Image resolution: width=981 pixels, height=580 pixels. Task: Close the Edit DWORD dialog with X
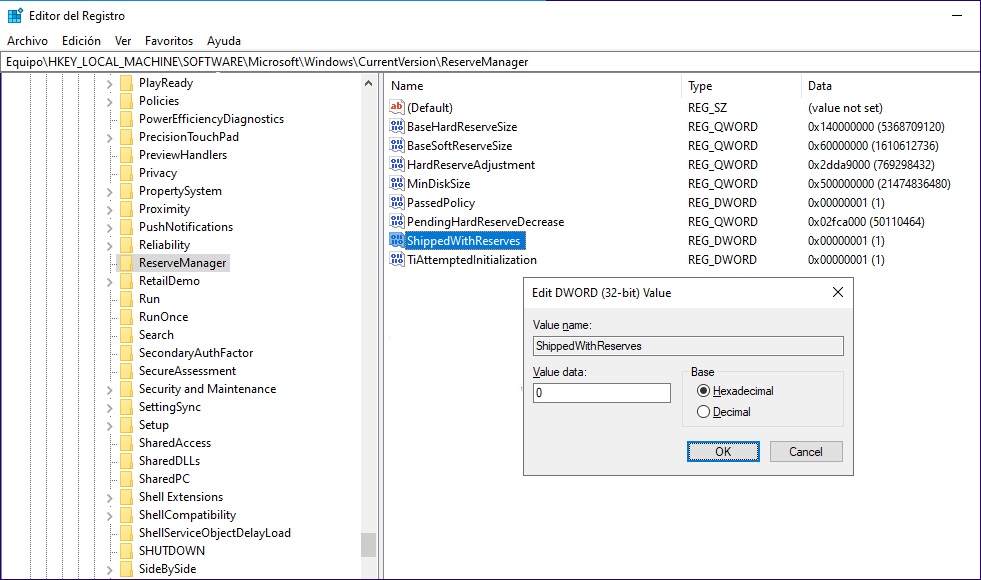coord(838,292)
